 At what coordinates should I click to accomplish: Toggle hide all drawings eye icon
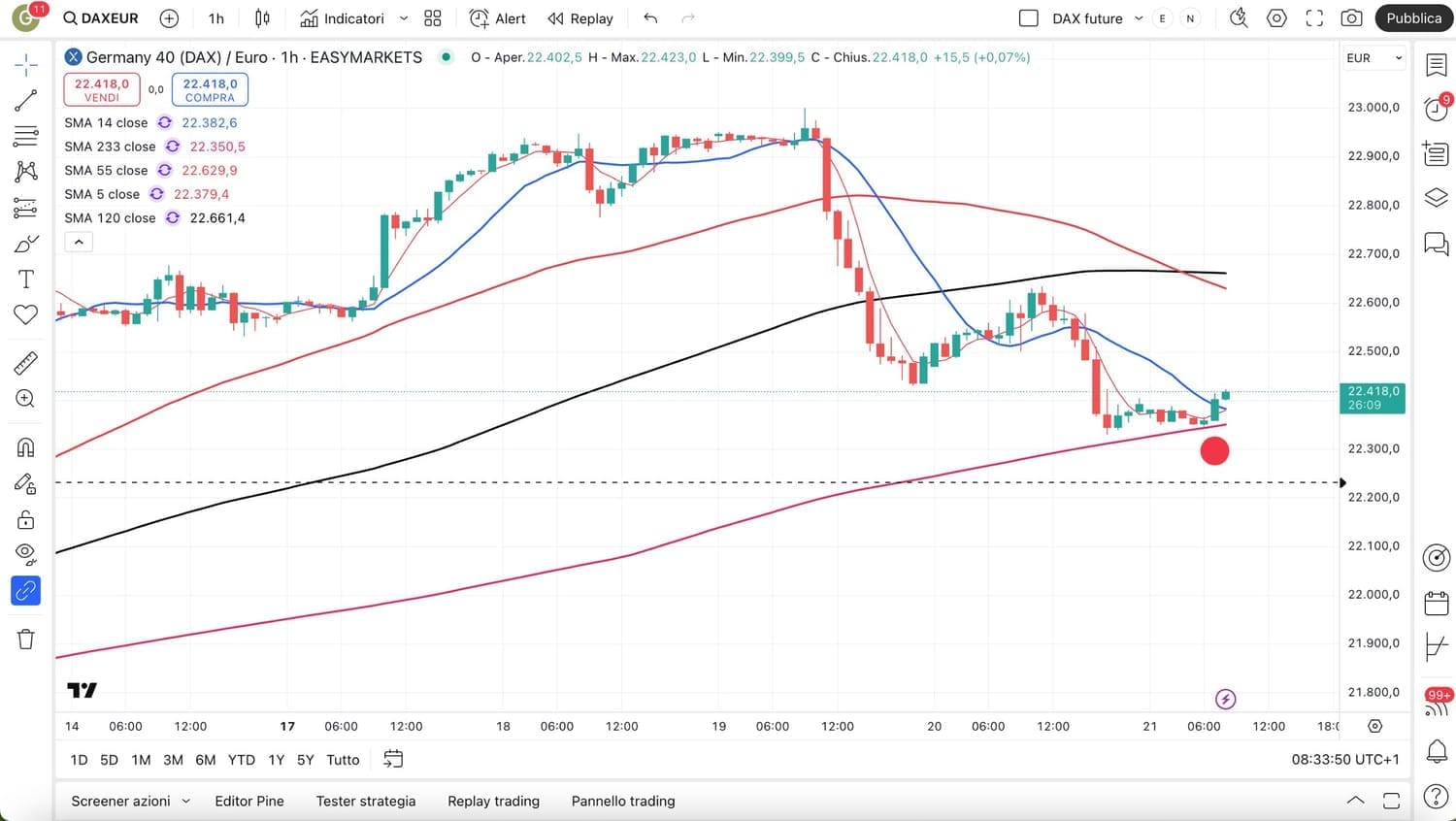point(26,554)
